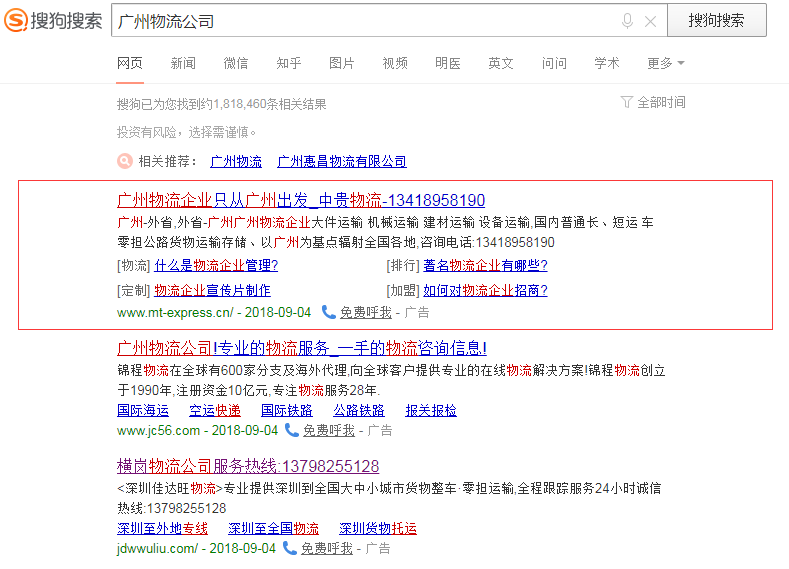Image resolution: width=789 pixels, height=569 pixels.
Task: Open link 物流企业宣传片制作
Action: pyautogui.click(x=212, y=290)
